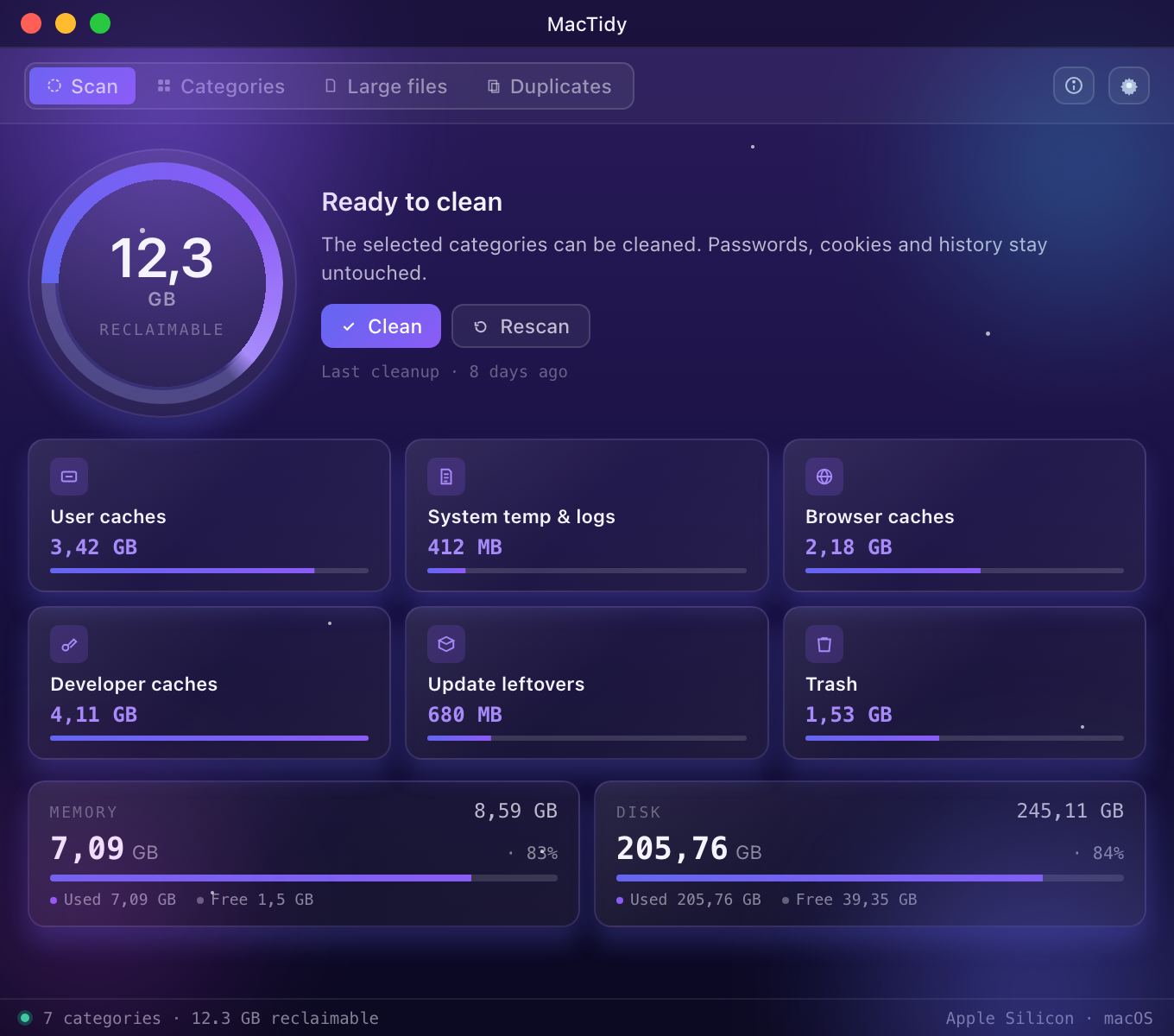Click the '245,11 GB' total disk value

1070,811
